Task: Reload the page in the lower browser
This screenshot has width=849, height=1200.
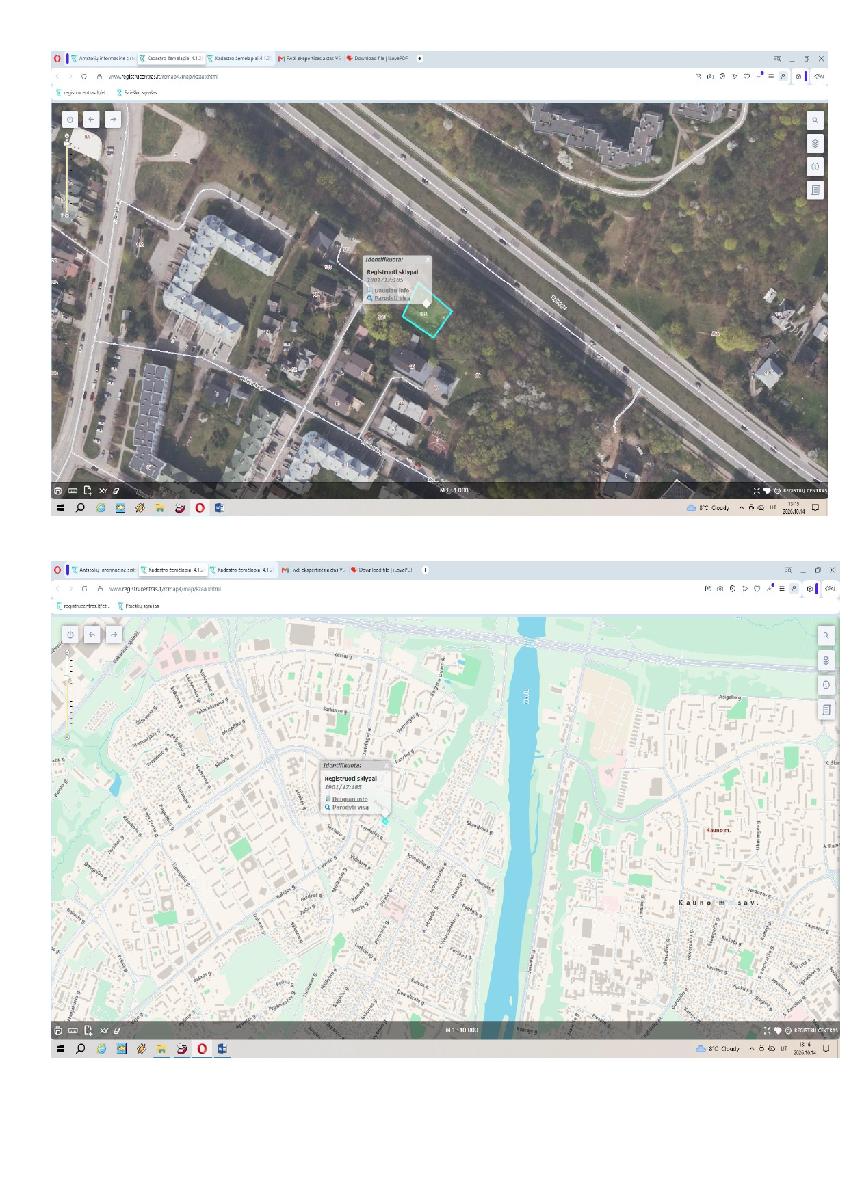Action: click(85, 588)
